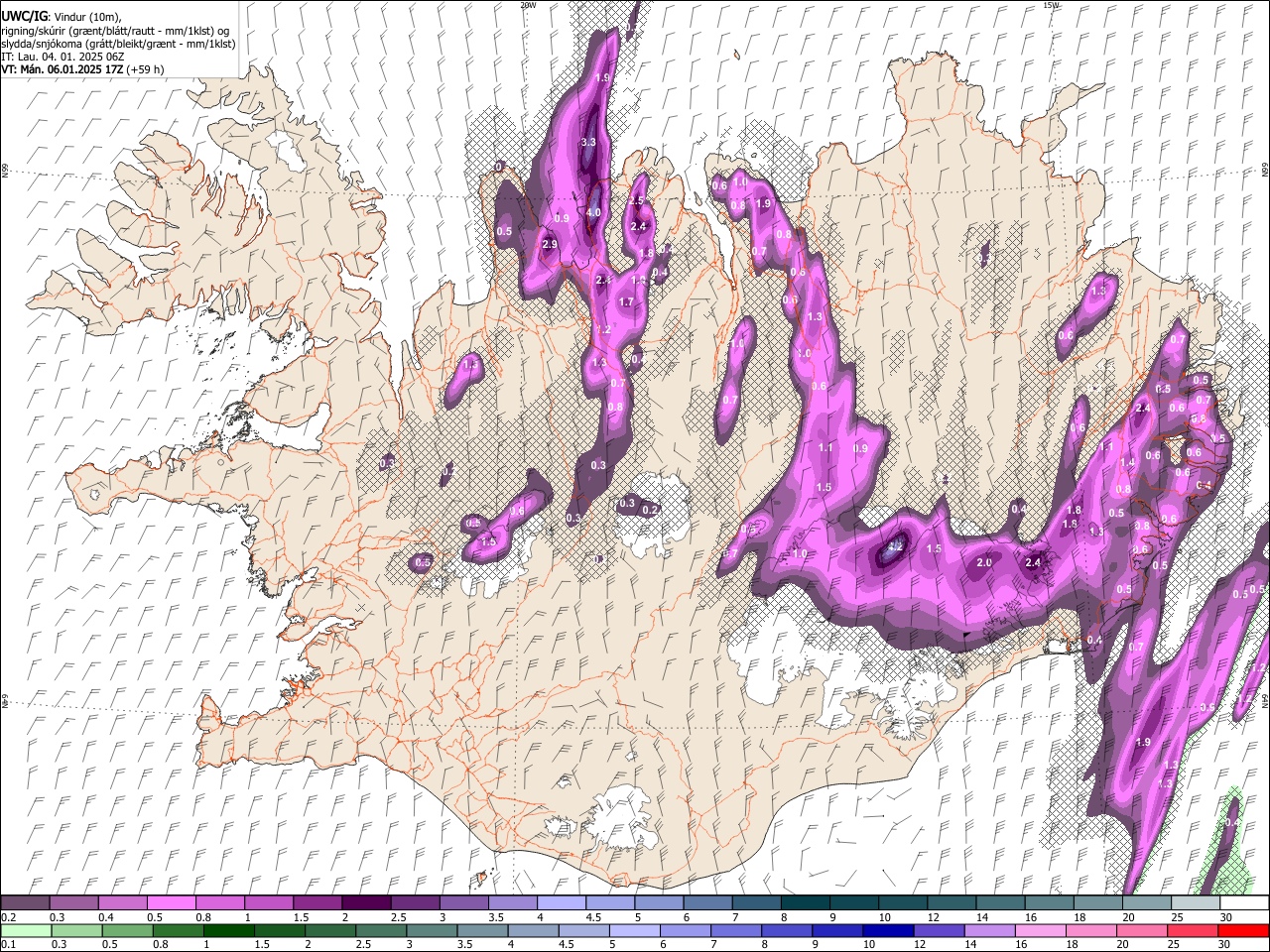Select the light lavender 4 swatch in upper scale
Screen dimensions: 1270x952
point(562,902)
